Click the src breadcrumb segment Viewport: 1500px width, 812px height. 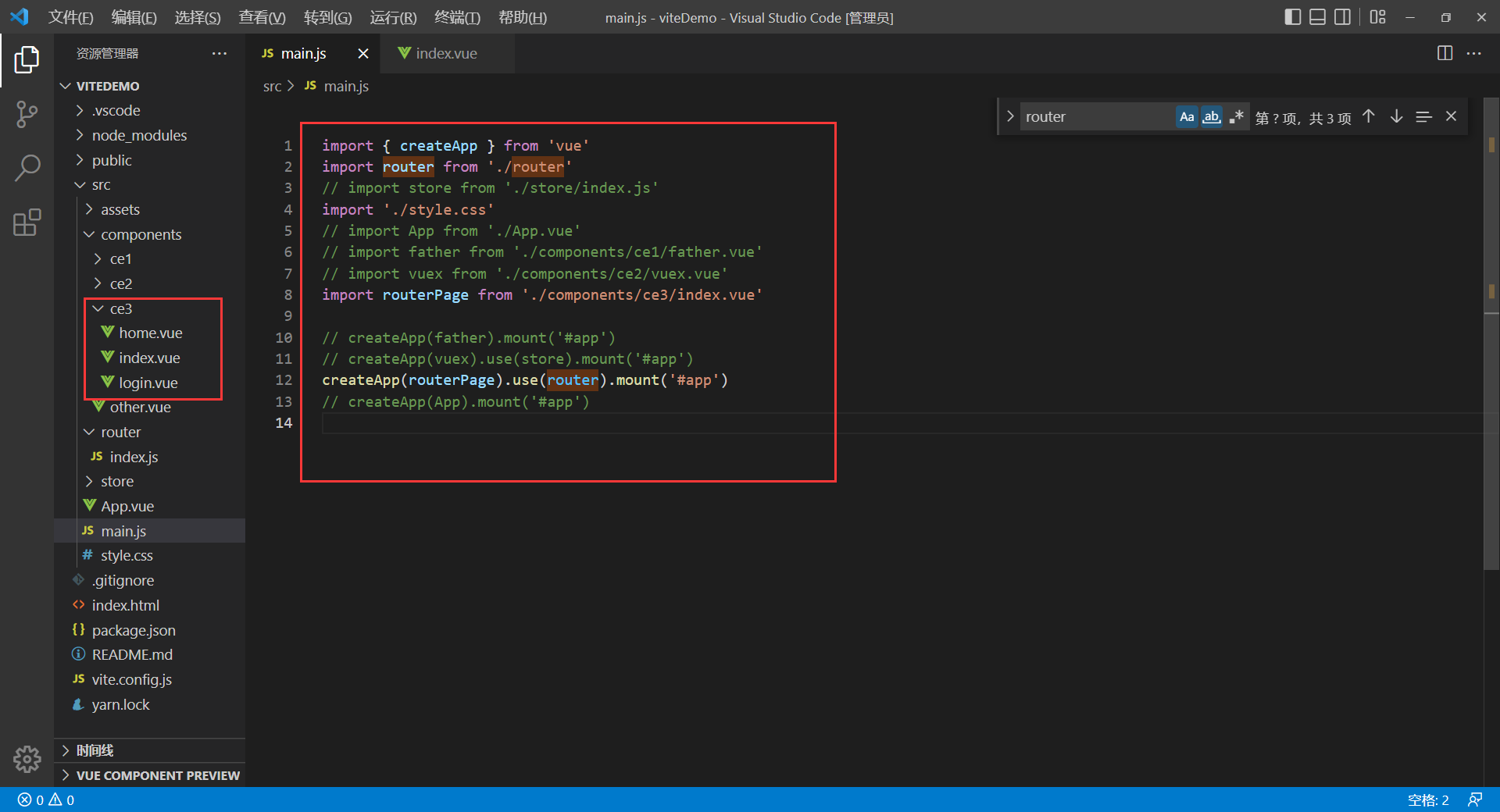point(272,86)
